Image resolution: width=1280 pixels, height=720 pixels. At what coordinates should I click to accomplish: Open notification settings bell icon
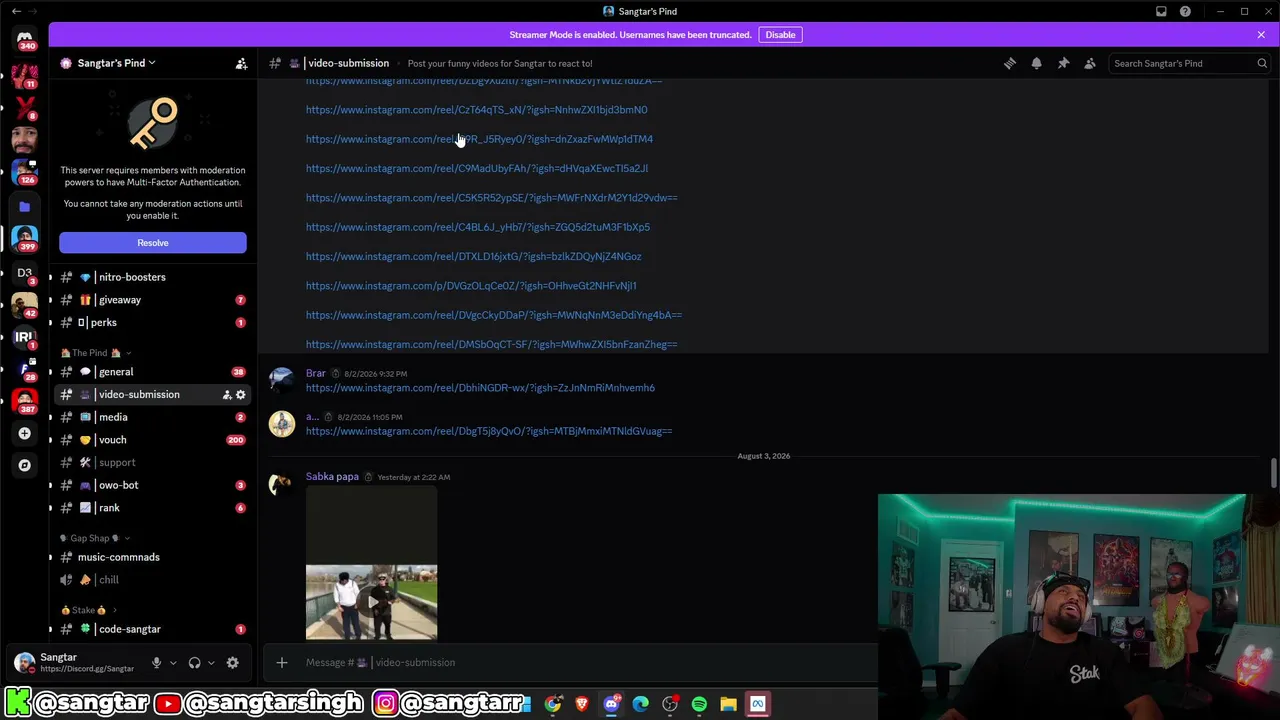click(x=1036, y=63)
